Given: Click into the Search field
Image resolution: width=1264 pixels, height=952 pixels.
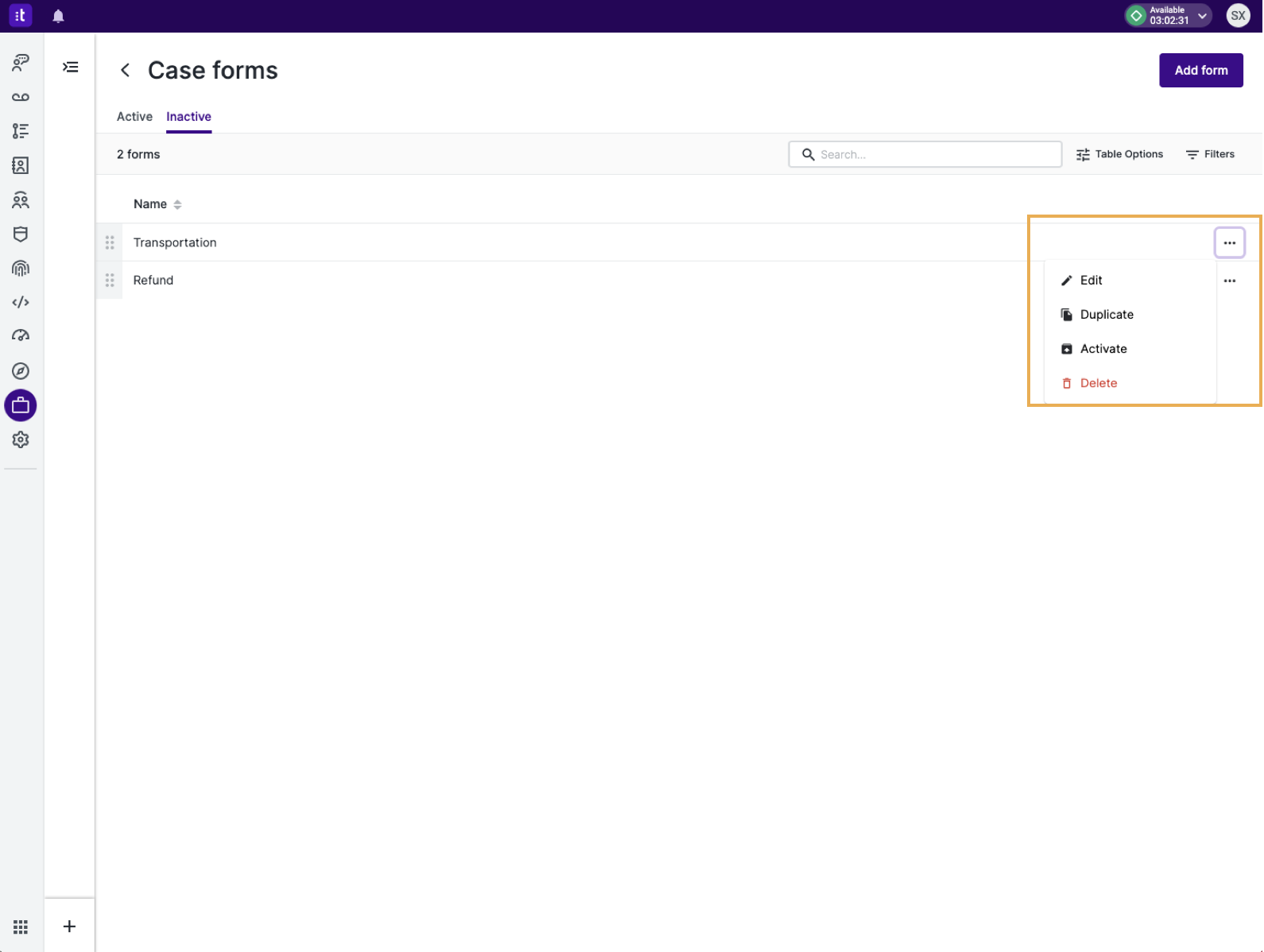Looking at the screenshot, I should [x=925, y=154].
